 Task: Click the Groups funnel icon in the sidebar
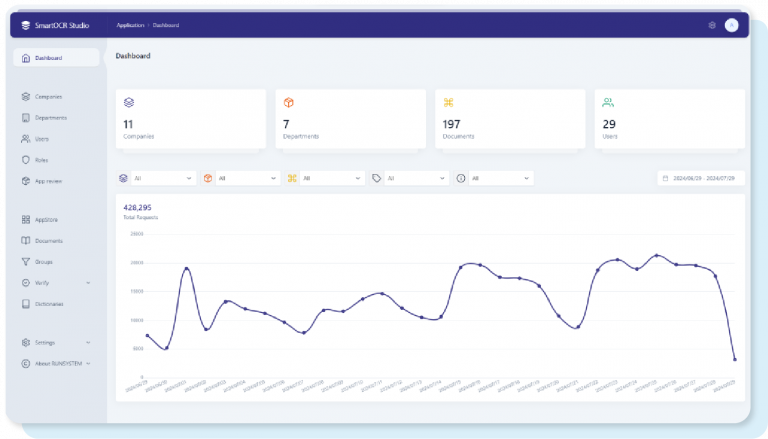pyautogui.click(x=26, y=262)
